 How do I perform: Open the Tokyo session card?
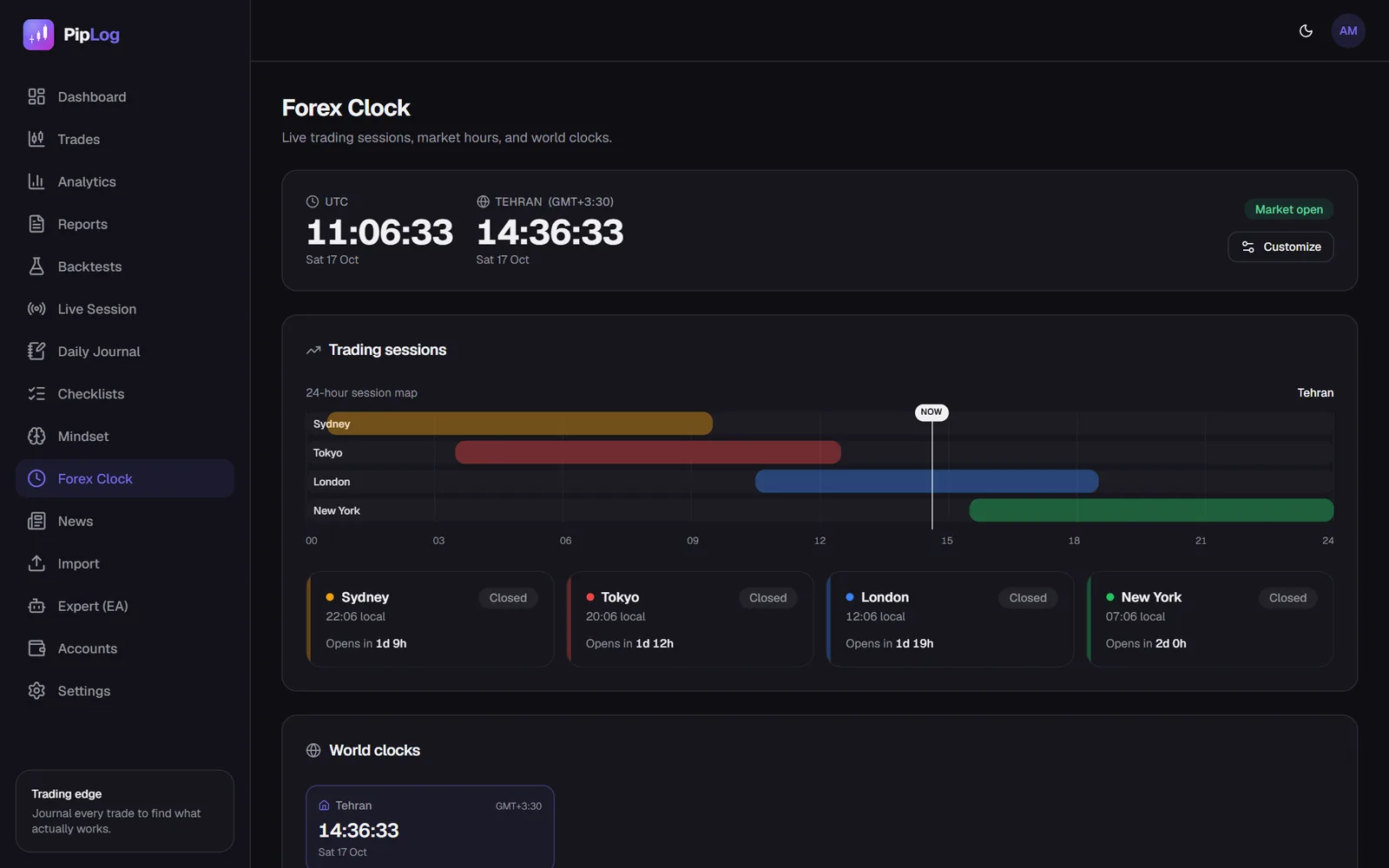click(x=690, y=619)
